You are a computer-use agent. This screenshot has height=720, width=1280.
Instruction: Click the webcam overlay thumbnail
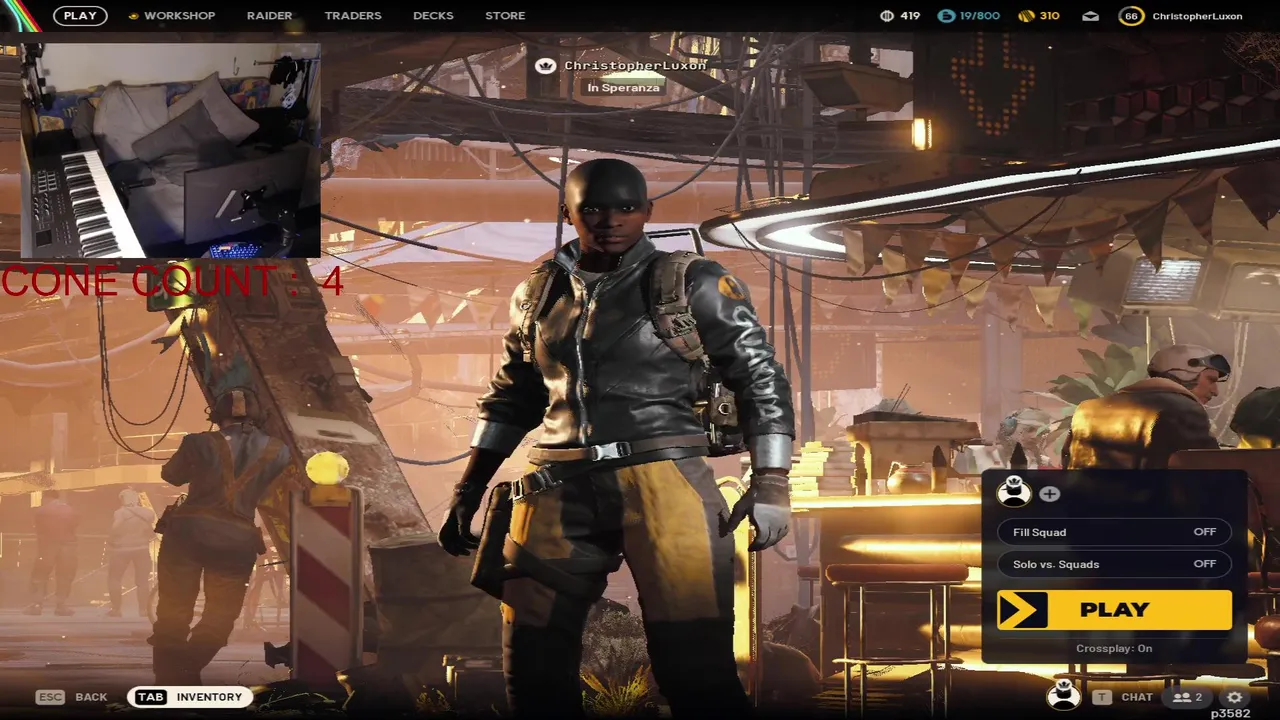pos(170,149)
